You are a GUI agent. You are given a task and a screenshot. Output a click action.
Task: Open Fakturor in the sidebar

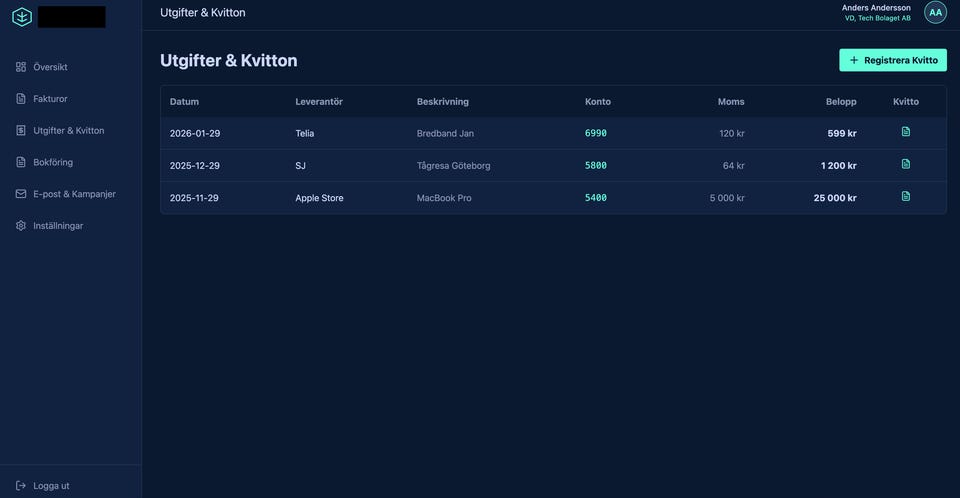50,99
